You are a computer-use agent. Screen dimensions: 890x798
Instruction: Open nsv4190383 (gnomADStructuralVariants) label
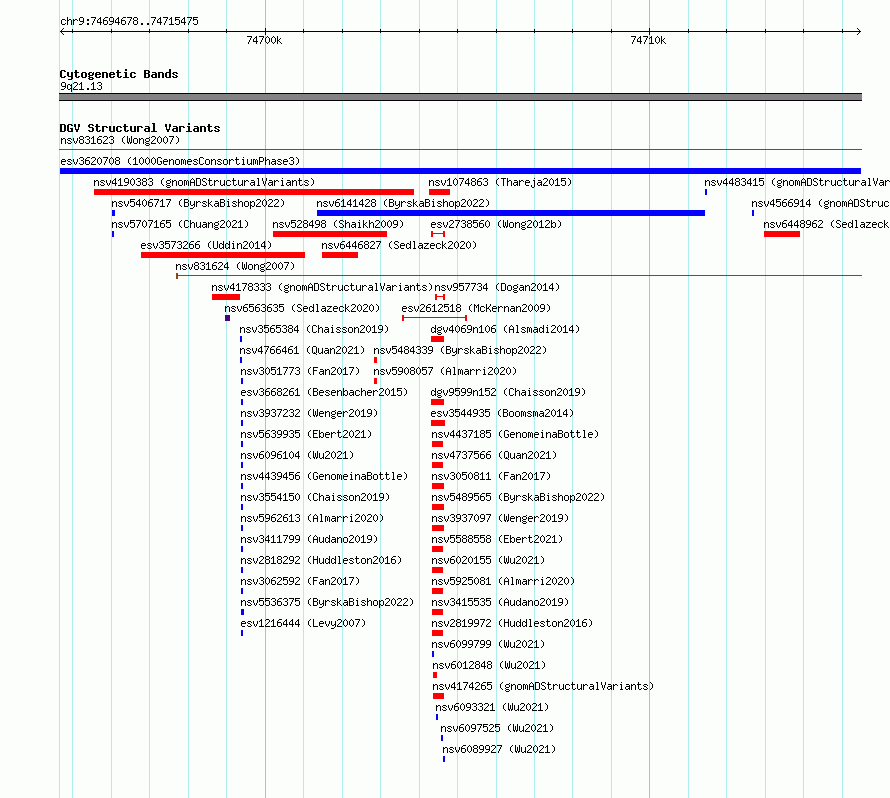pyautogui.click(x=204, y=182)
